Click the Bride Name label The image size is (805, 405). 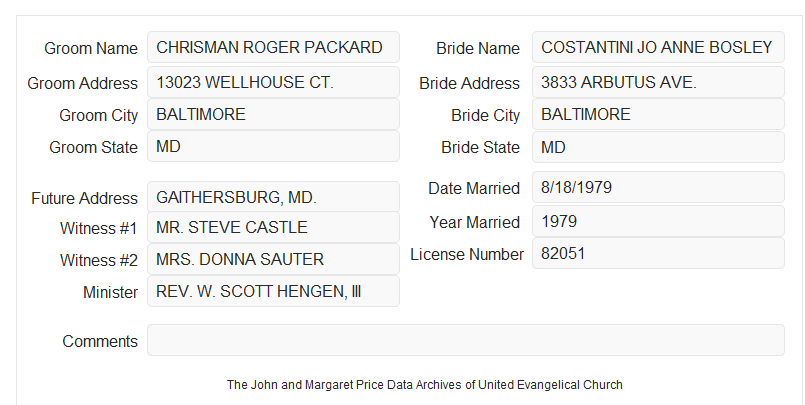pos(478,48)
